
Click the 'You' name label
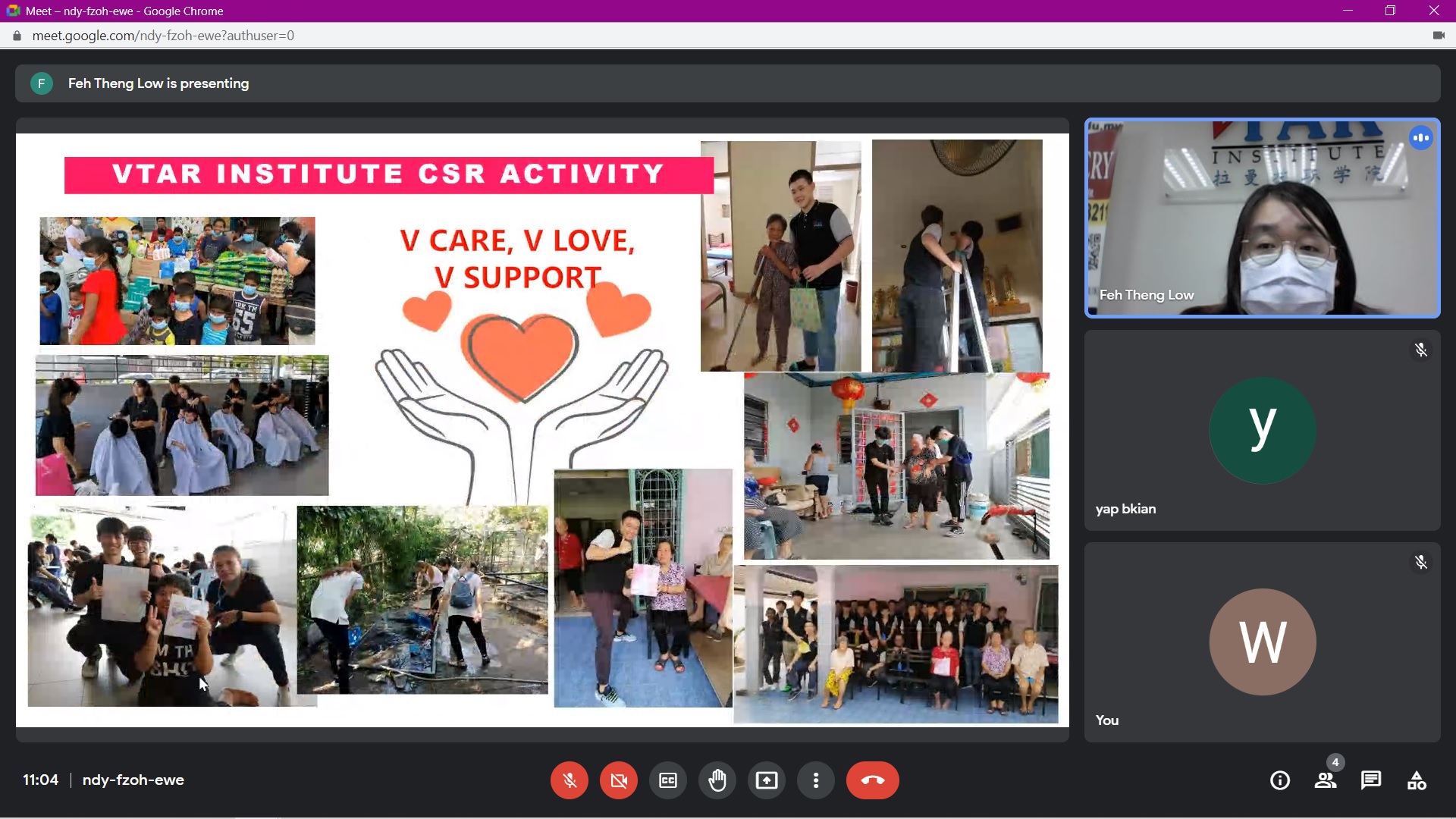click(x=1107, y=720)
